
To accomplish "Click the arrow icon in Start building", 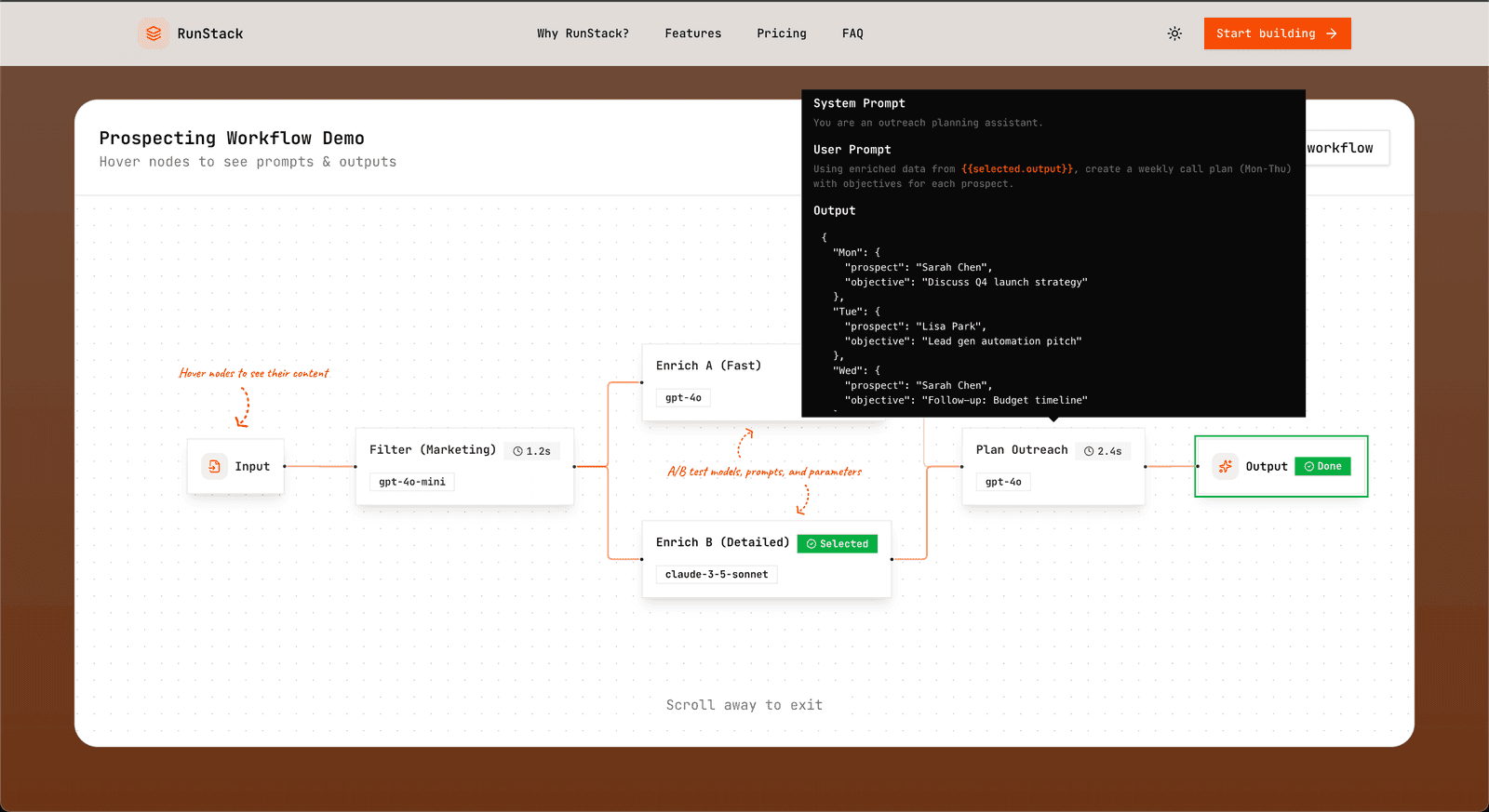I will [x=1332, y=33].
